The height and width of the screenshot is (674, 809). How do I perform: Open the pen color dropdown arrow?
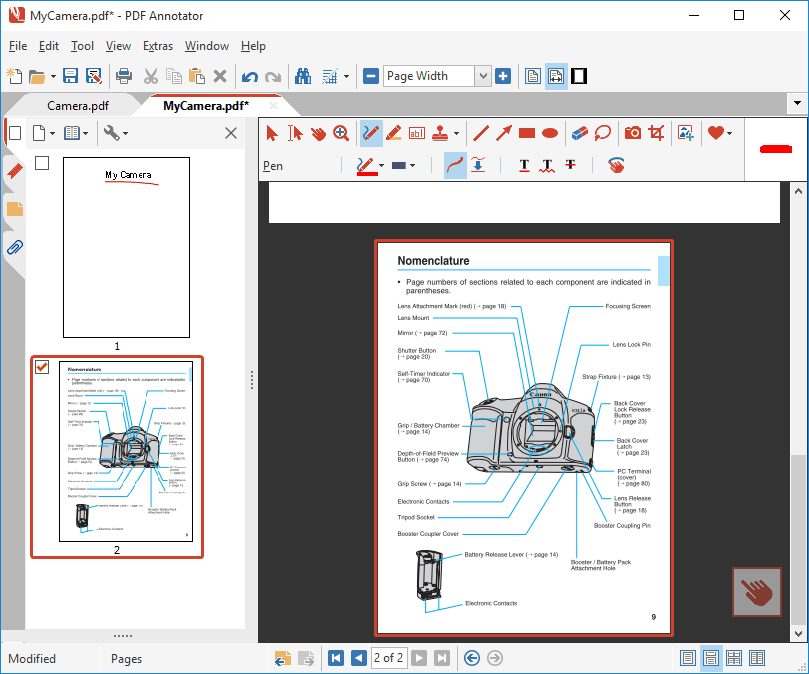pyautogui.click(x=381, y=166)
